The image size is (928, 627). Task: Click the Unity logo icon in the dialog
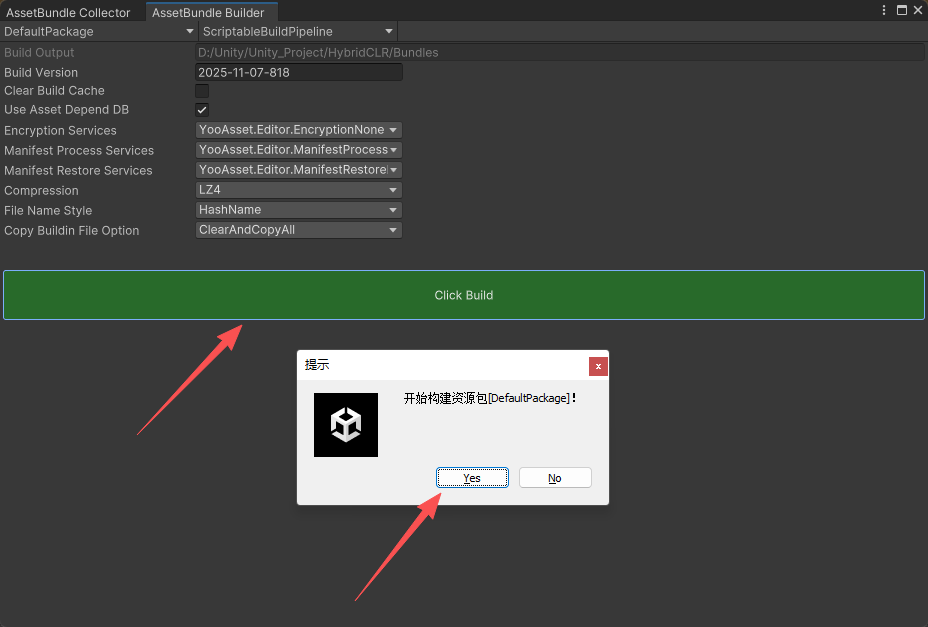[346, 425]
